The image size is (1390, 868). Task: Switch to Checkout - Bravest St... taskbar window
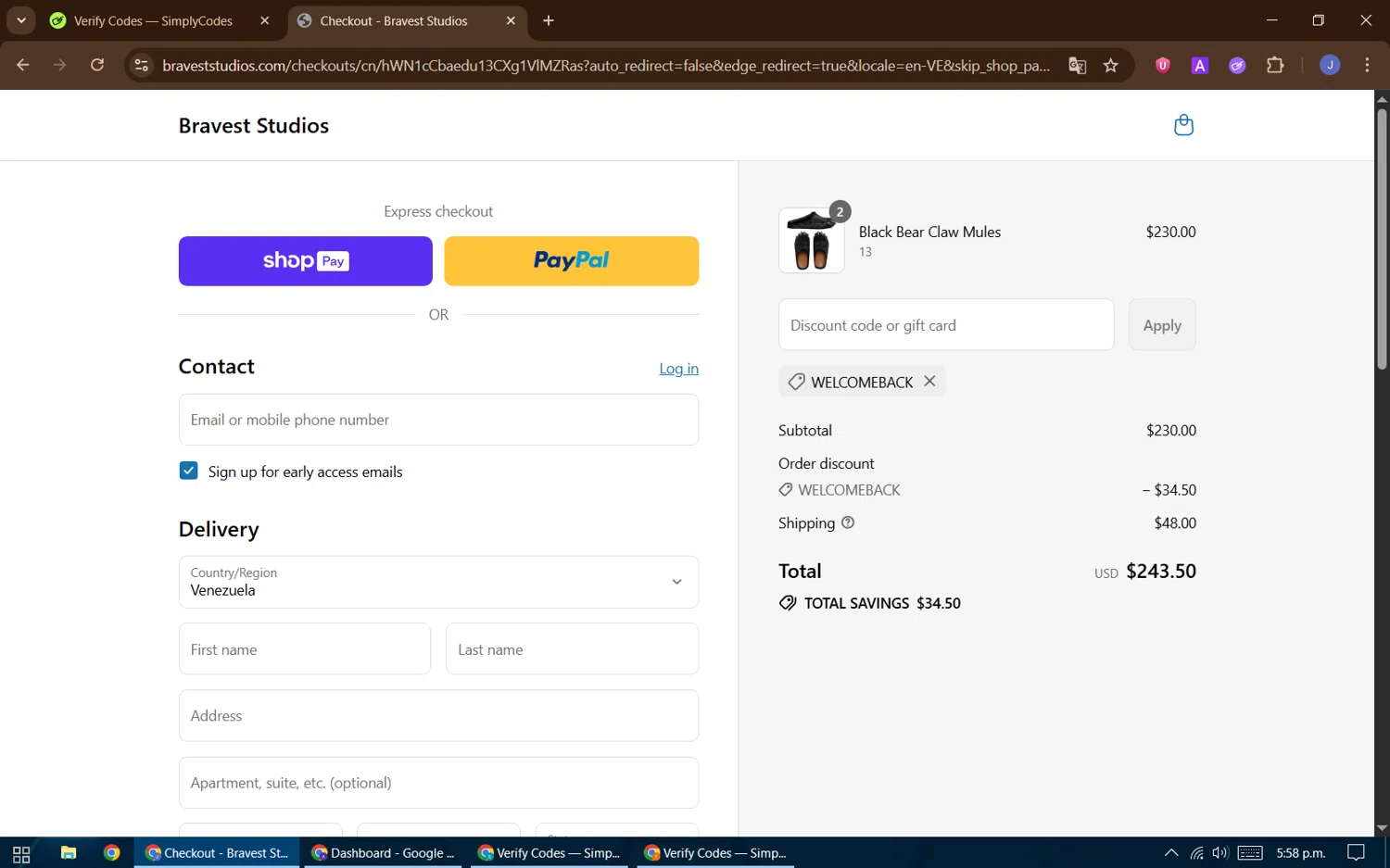pyautogui.click(x=218, y=853)
